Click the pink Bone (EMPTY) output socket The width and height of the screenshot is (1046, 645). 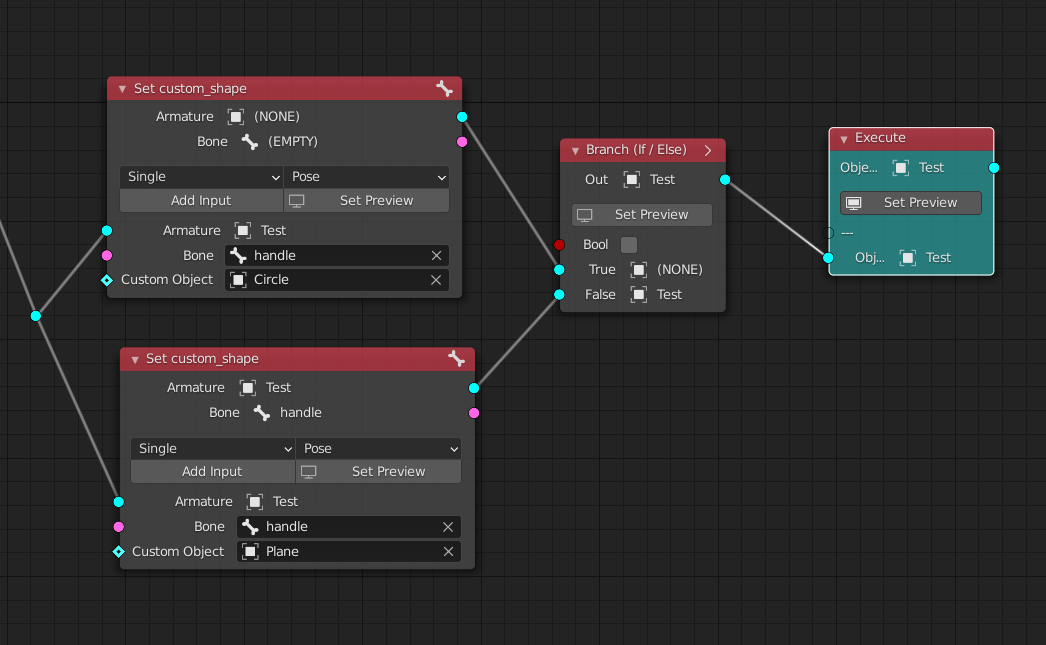(462, 141)
